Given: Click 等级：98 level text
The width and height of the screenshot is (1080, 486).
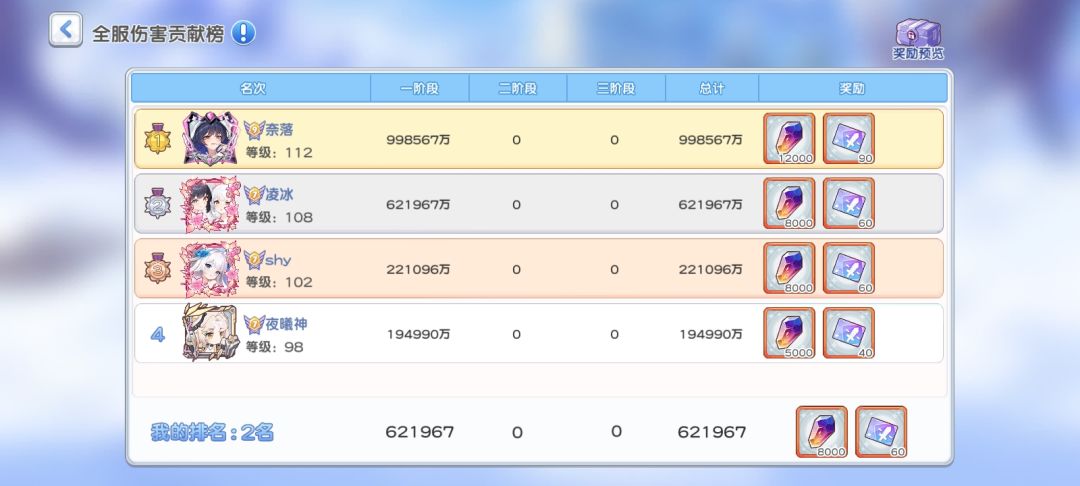Looking at the screenshot, I should 275,346.
